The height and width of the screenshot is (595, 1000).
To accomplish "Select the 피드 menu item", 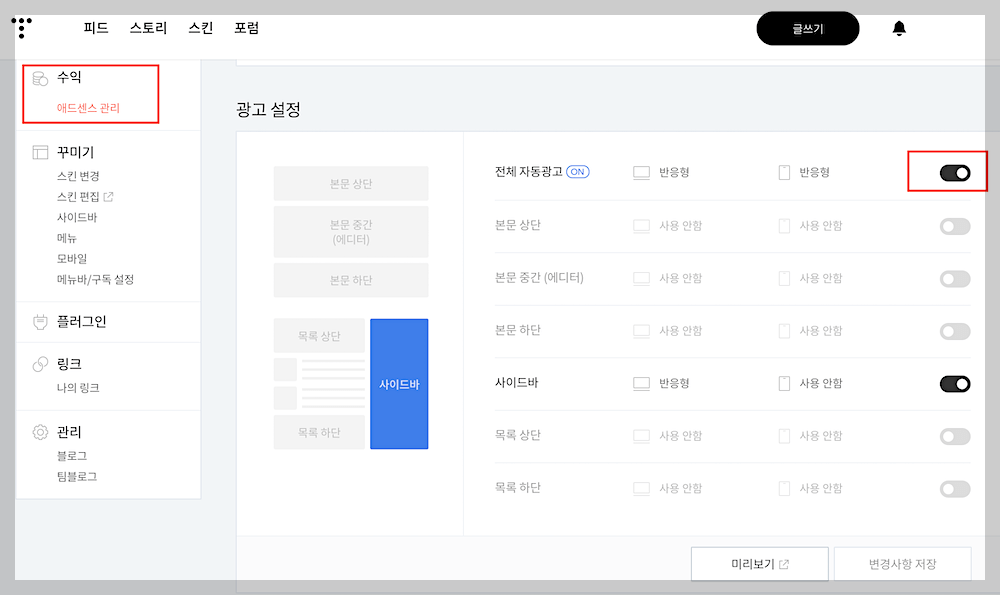I will (x=94, y=28).
